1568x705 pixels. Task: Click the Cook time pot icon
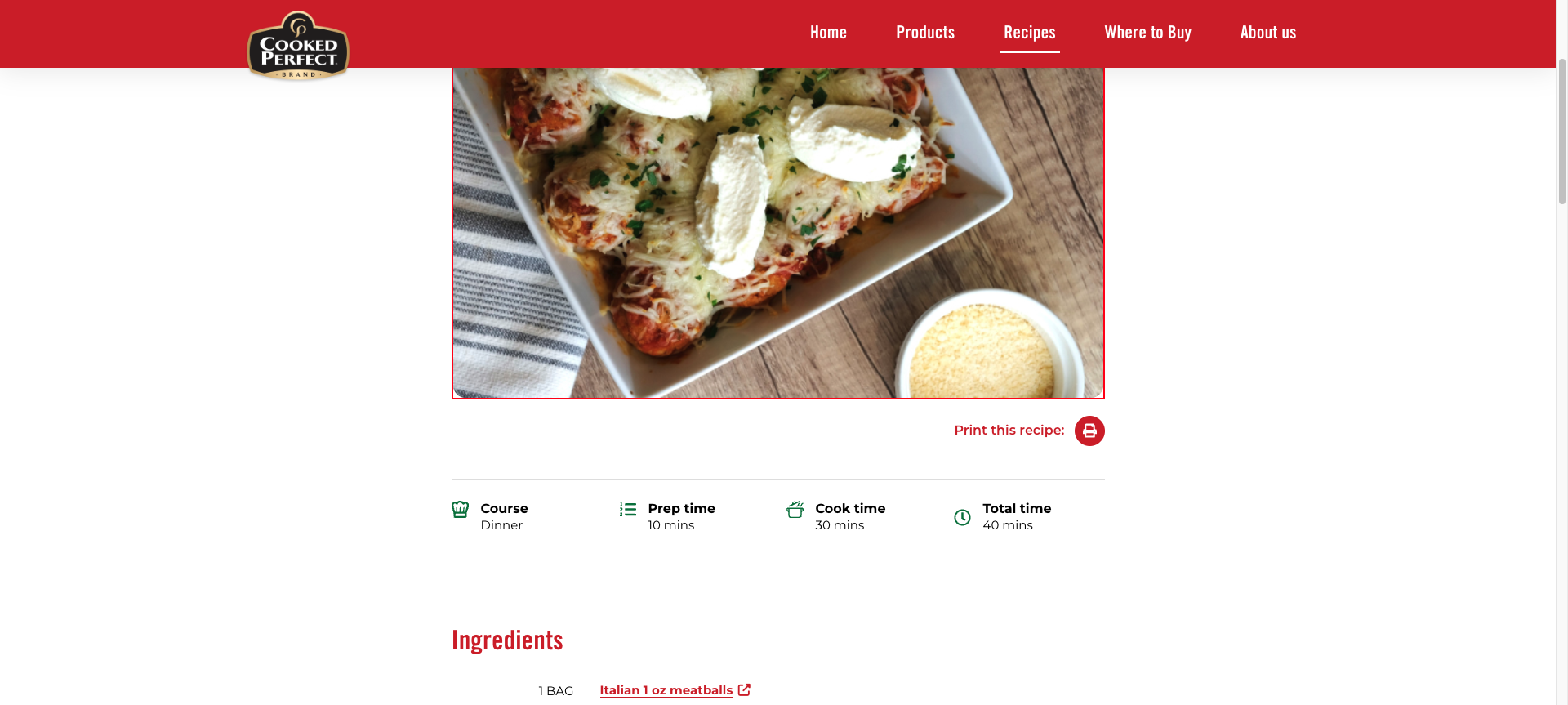pos(795,510)
